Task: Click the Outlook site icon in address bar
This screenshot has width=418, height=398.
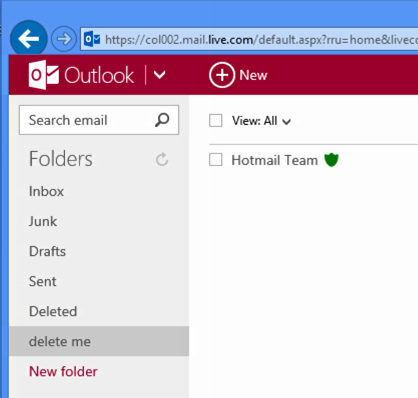Action: (x=92, y=40)
